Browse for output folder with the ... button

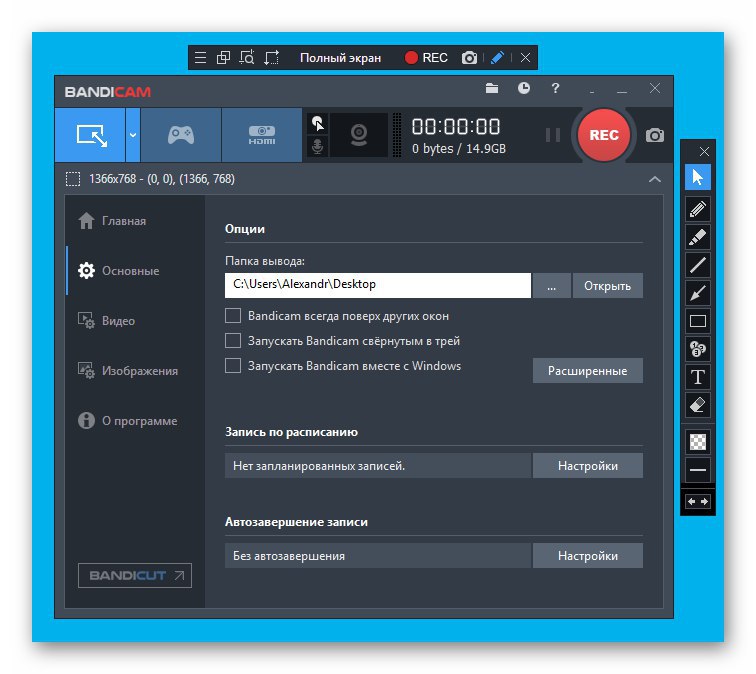pyautogui.click(x=552, y=285)
